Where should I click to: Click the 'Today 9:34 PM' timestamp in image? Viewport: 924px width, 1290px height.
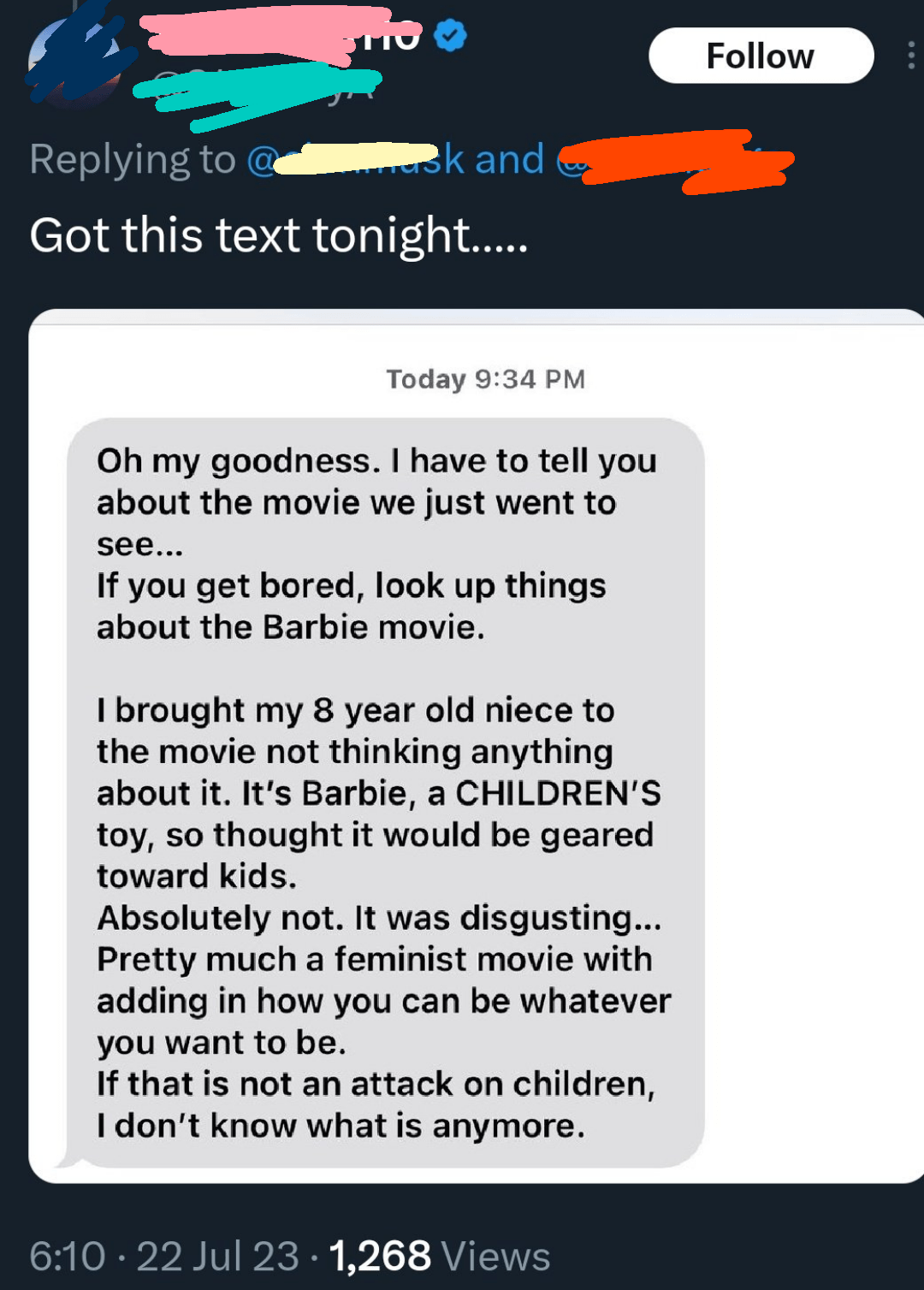tap(485, 379)
